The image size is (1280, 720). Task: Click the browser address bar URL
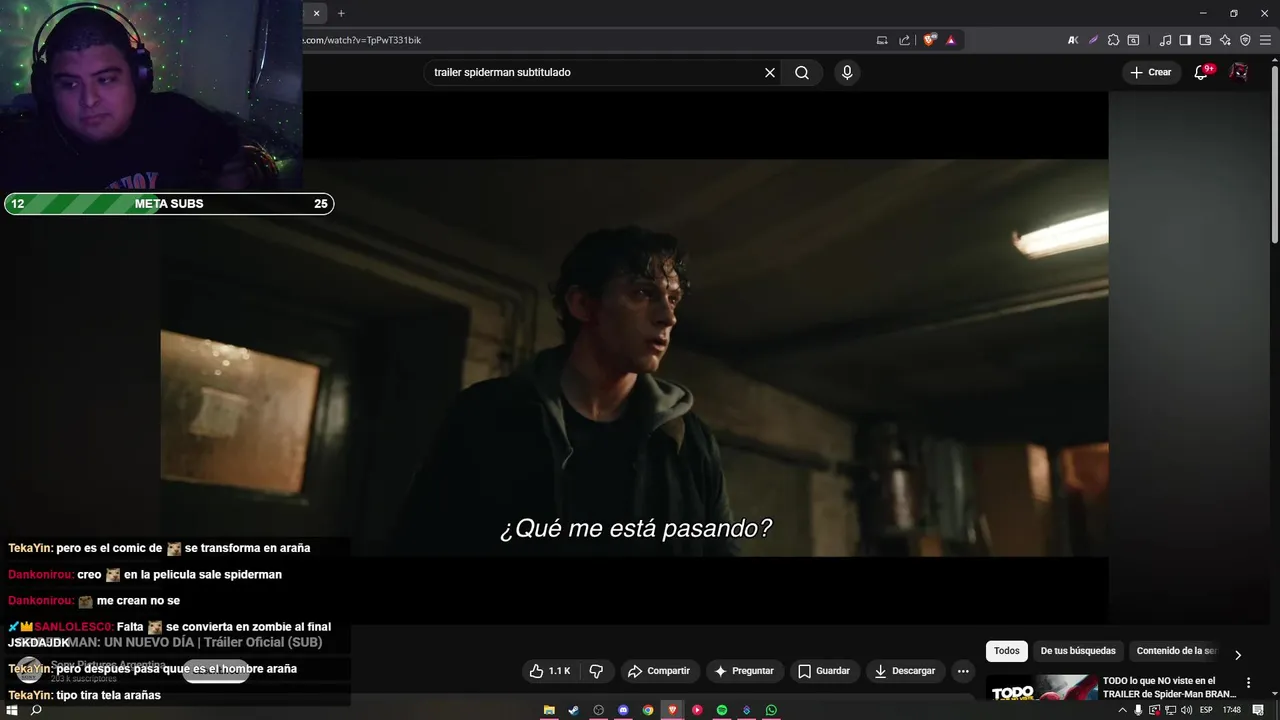(x=362, y=40)
